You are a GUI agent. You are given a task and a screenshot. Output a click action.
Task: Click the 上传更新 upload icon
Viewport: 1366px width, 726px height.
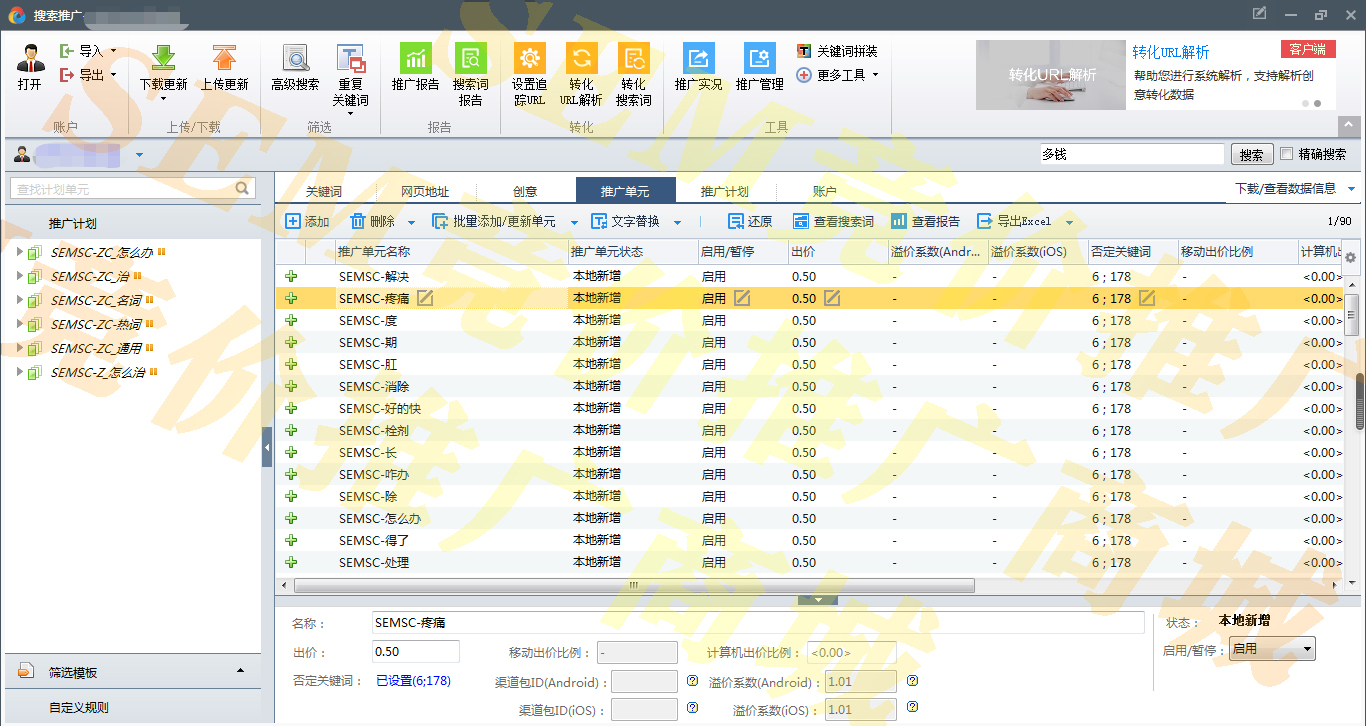[x=224, y=59]
